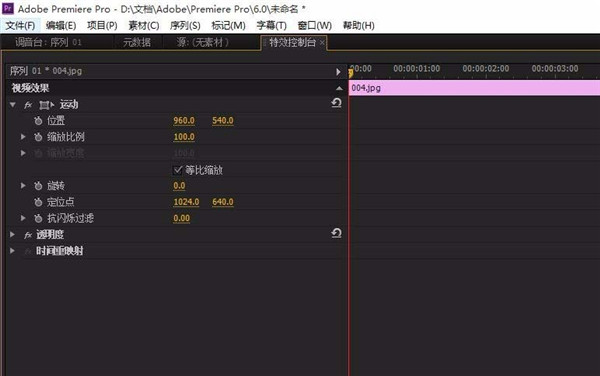Image resolution: width=600 pixels, height=376 pixels.
Task: Toggle the 缩放比例 stopwatch animation icon
Action: pyautogui.click(x=38, y=137)
